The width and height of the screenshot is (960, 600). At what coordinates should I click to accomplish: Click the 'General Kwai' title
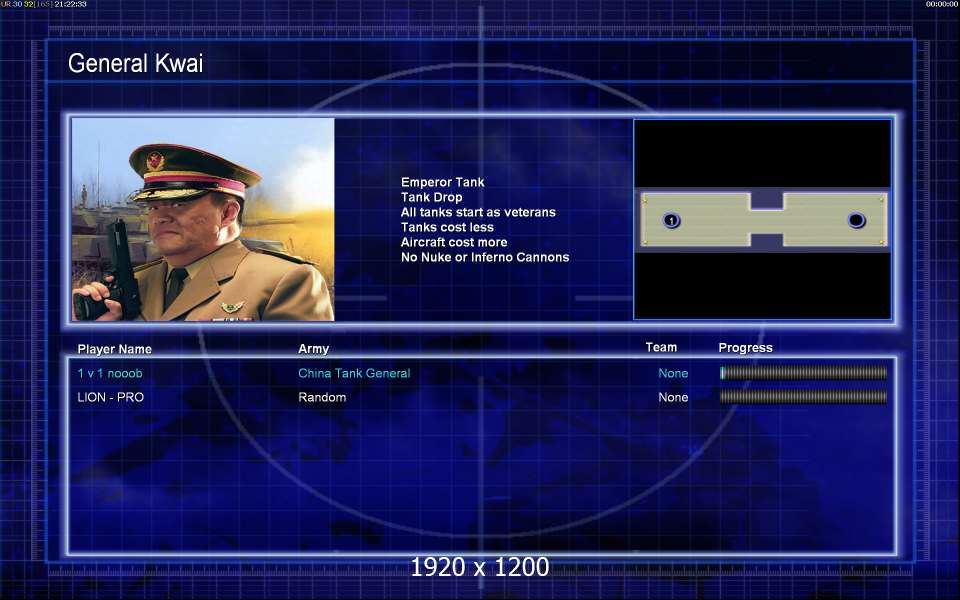(135, 63)
